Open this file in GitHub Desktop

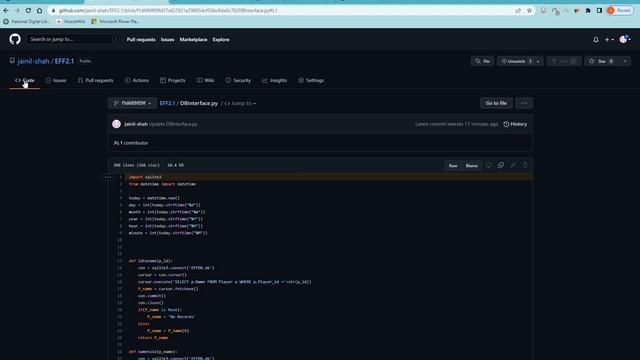pos(489,165)
